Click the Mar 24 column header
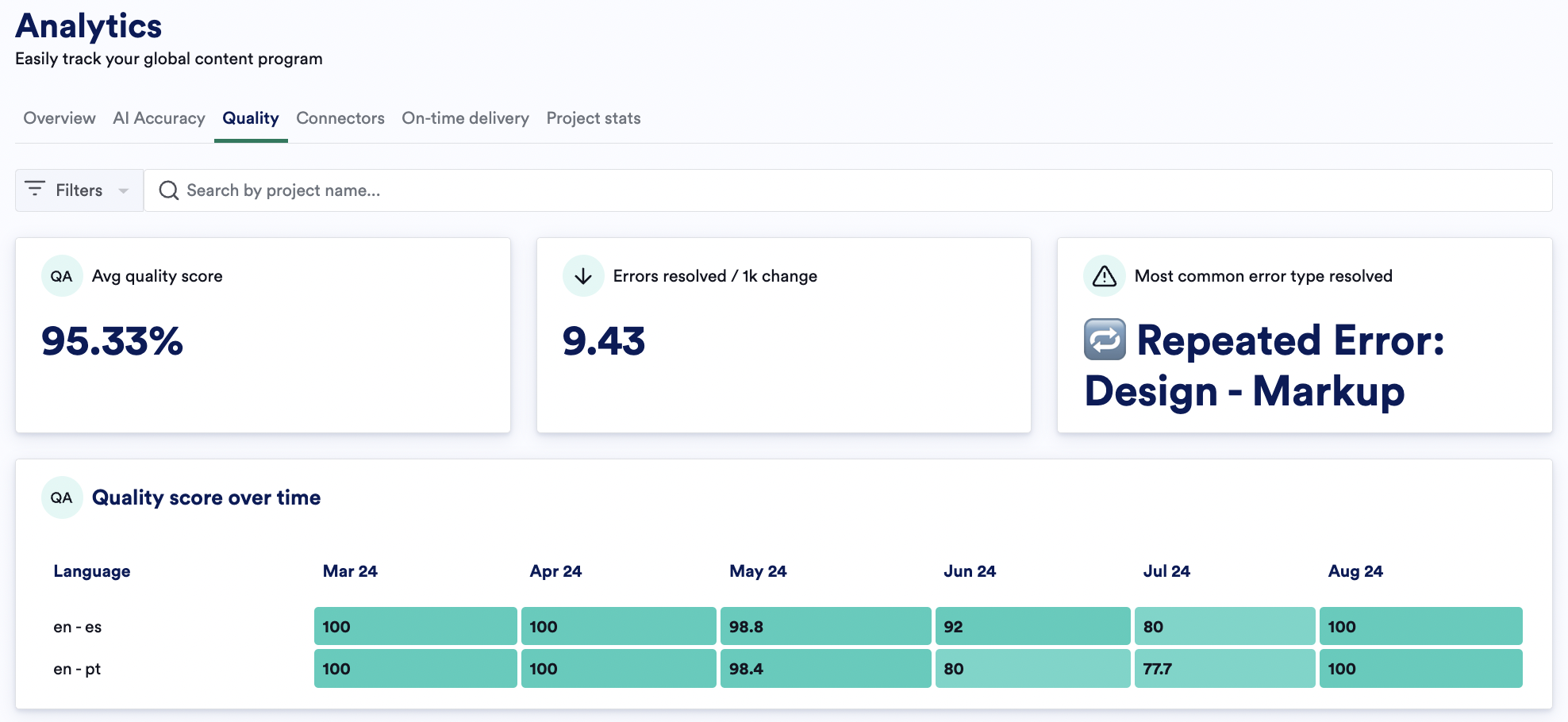This screenshot has width=1568, height=722. (x=350, y=571)
